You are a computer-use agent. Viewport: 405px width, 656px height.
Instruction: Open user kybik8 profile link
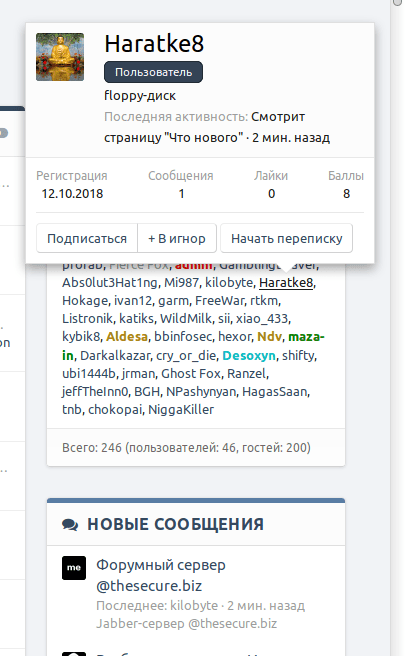coord(81,337)
